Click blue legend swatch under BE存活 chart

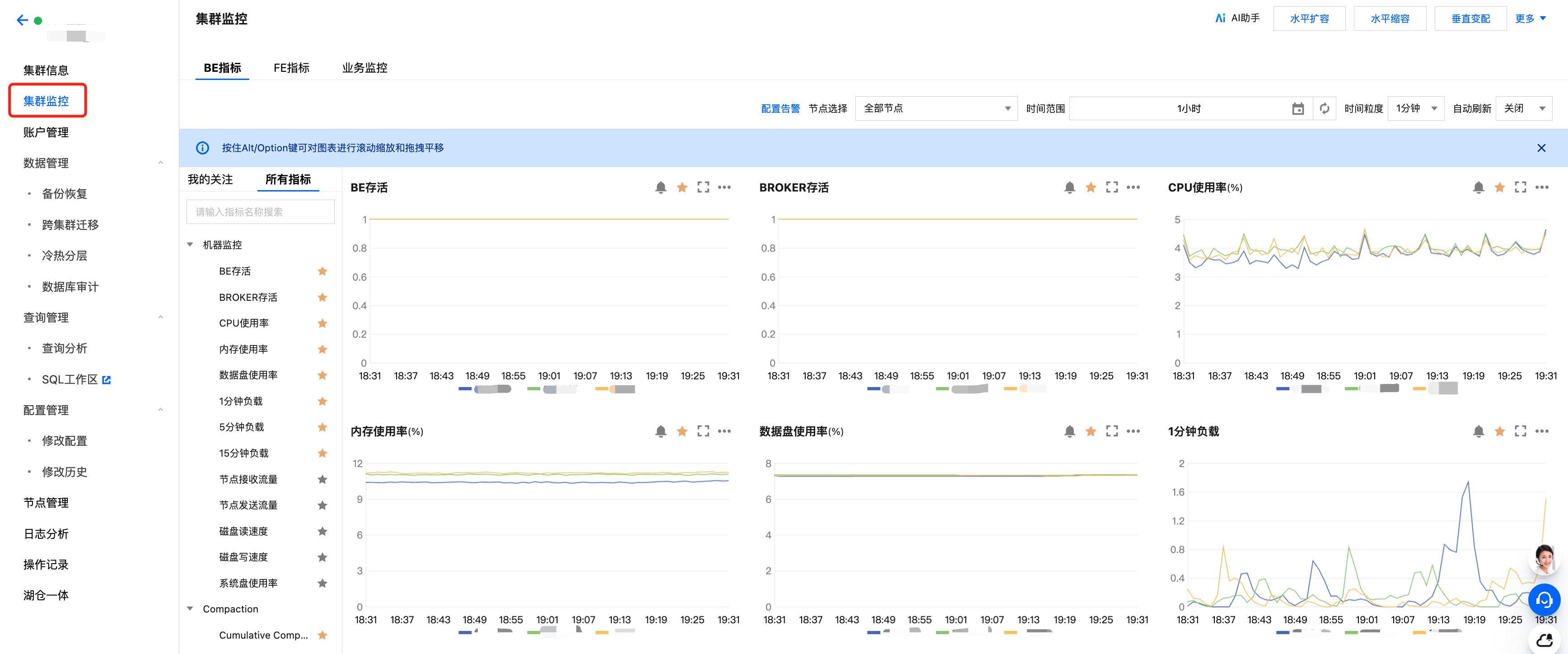465,389
